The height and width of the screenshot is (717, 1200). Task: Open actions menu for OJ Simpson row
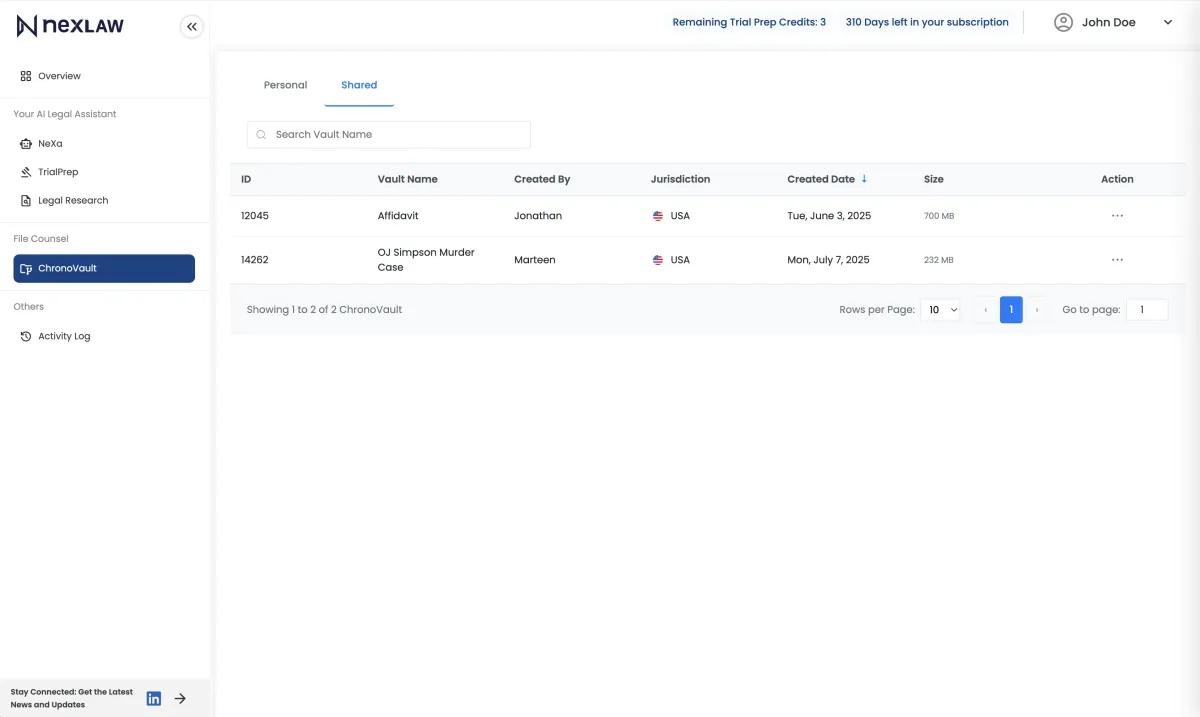(1117, 260)
